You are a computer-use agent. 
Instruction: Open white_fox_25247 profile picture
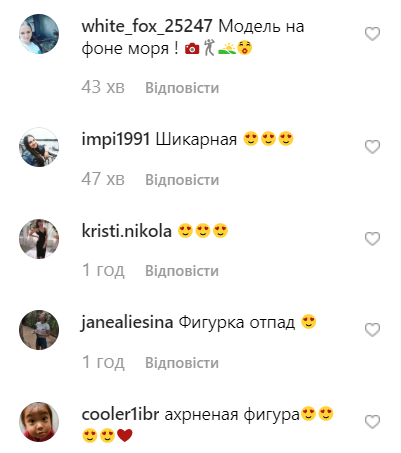coord(39,34)
